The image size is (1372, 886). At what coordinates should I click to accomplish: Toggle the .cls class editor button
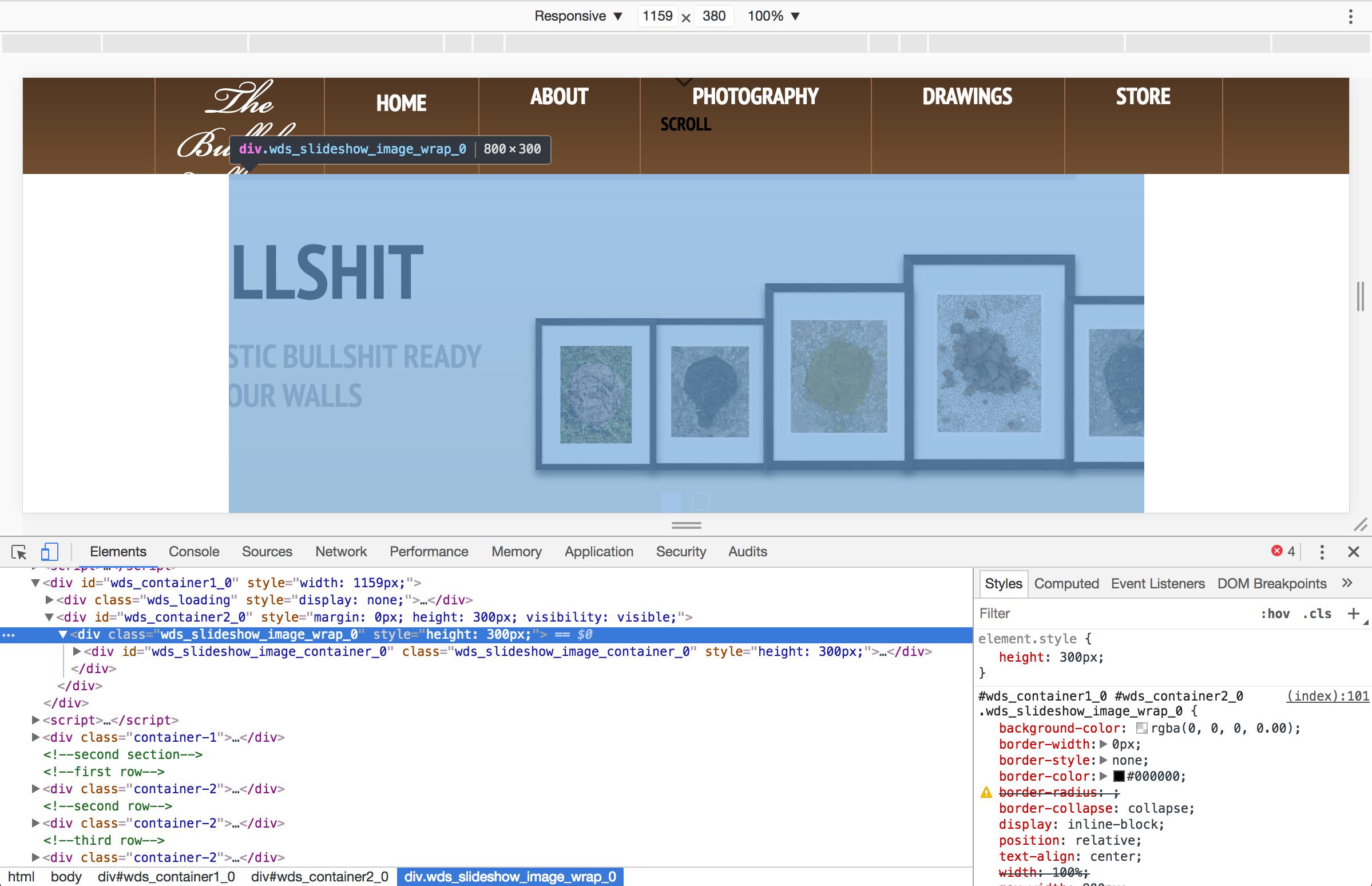point(1317,614)
